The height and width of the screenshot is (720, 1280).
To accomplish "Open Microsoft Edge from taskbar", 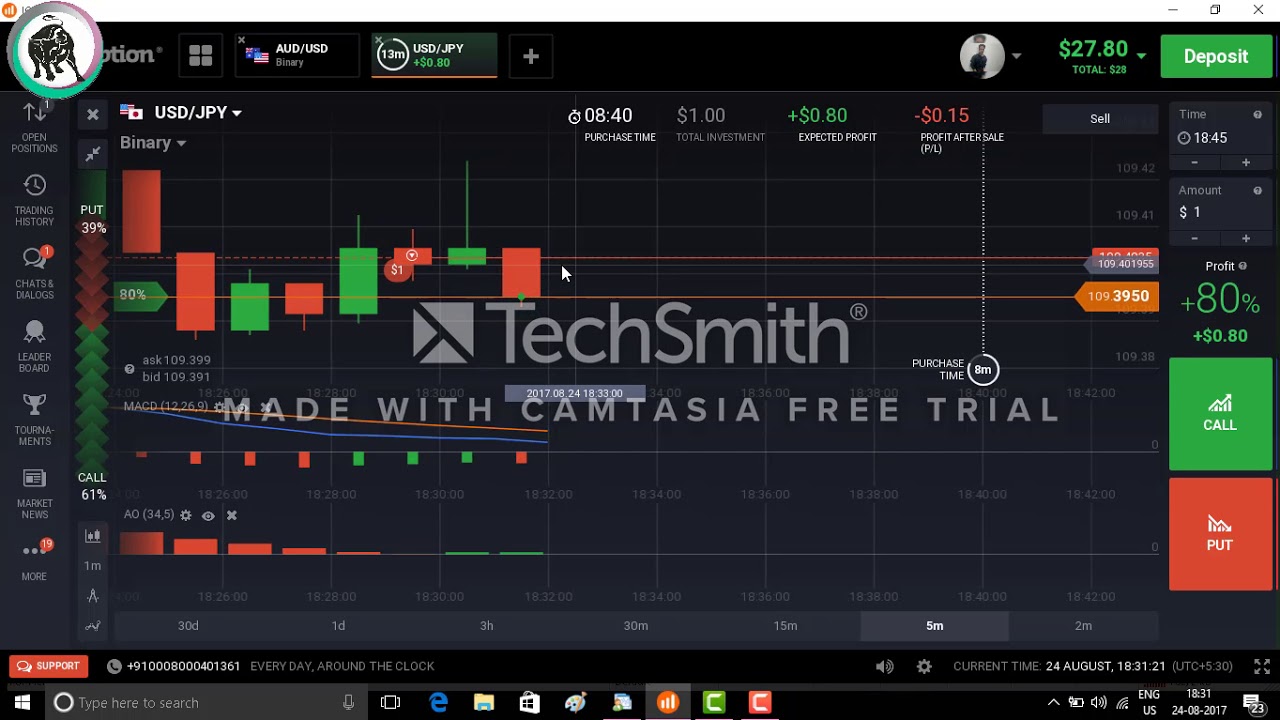I will [x=438, y=702].
